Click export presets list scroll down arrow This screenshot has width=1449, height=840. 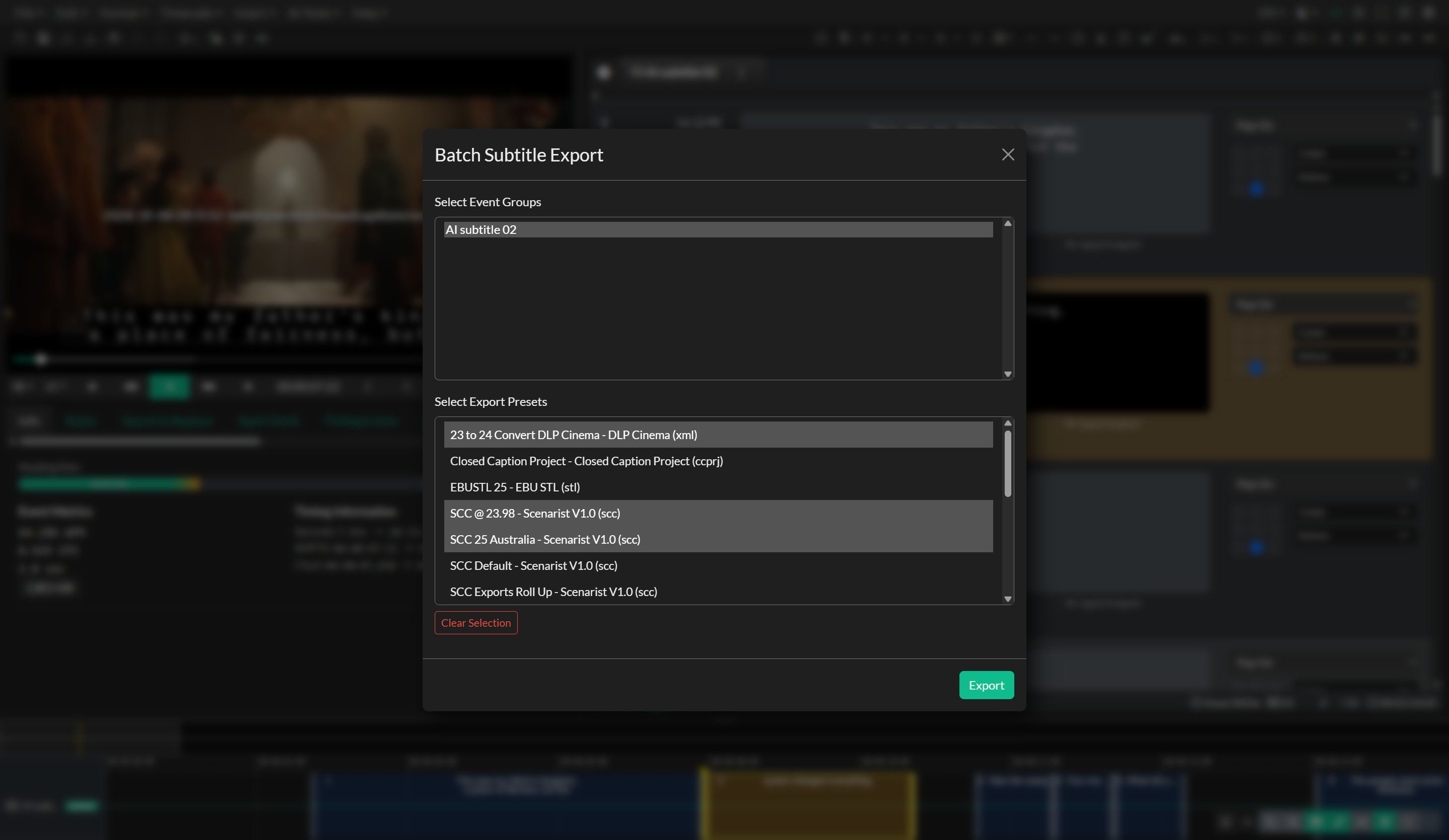pos(1007,599)
